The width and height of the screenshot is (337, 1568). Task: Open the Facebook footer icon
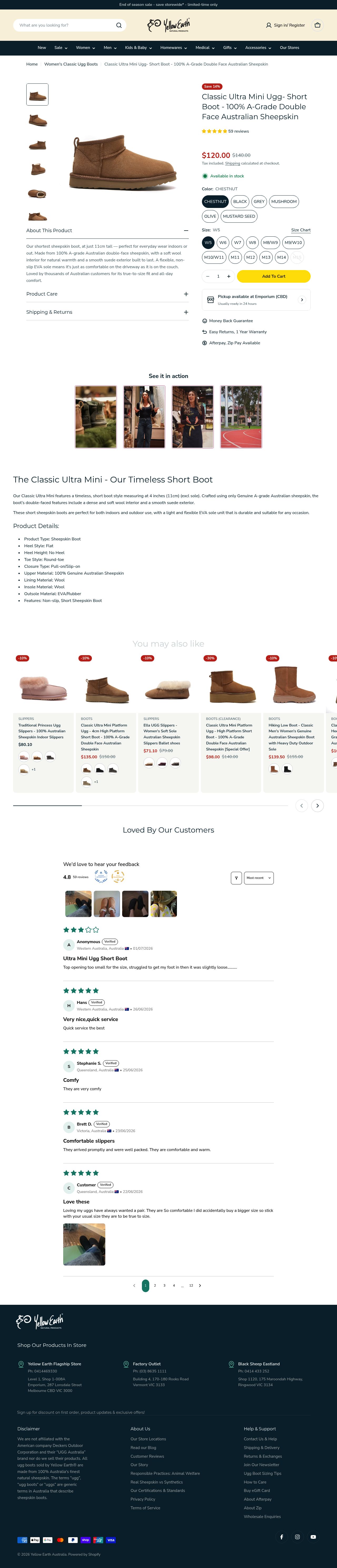click(x=282, y=1537)
